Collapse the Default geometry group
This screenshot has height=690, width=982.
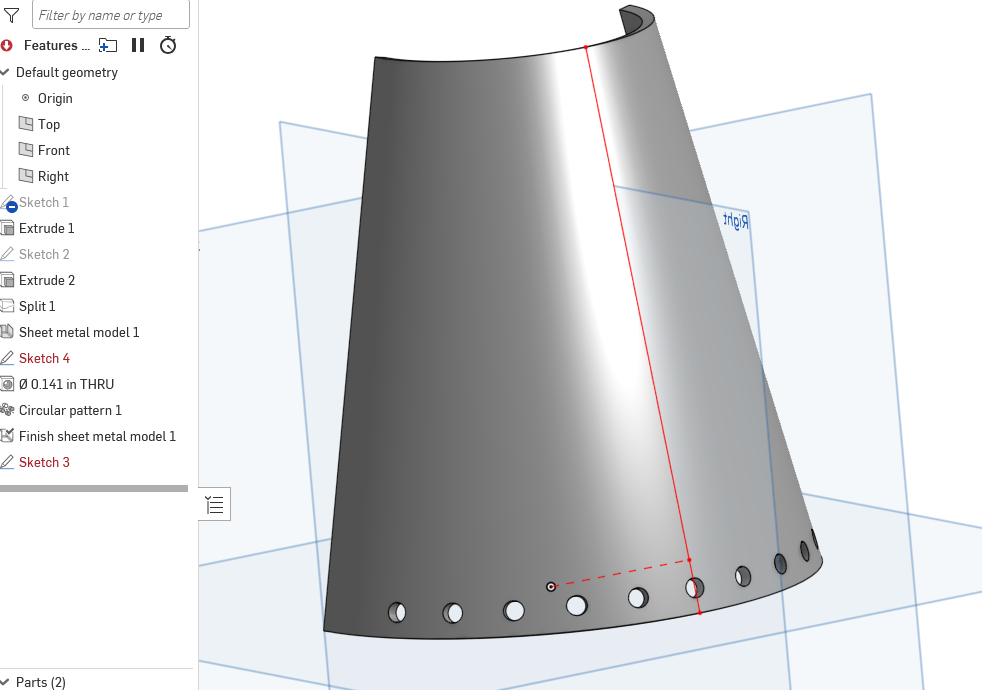(x=5, y=72)
